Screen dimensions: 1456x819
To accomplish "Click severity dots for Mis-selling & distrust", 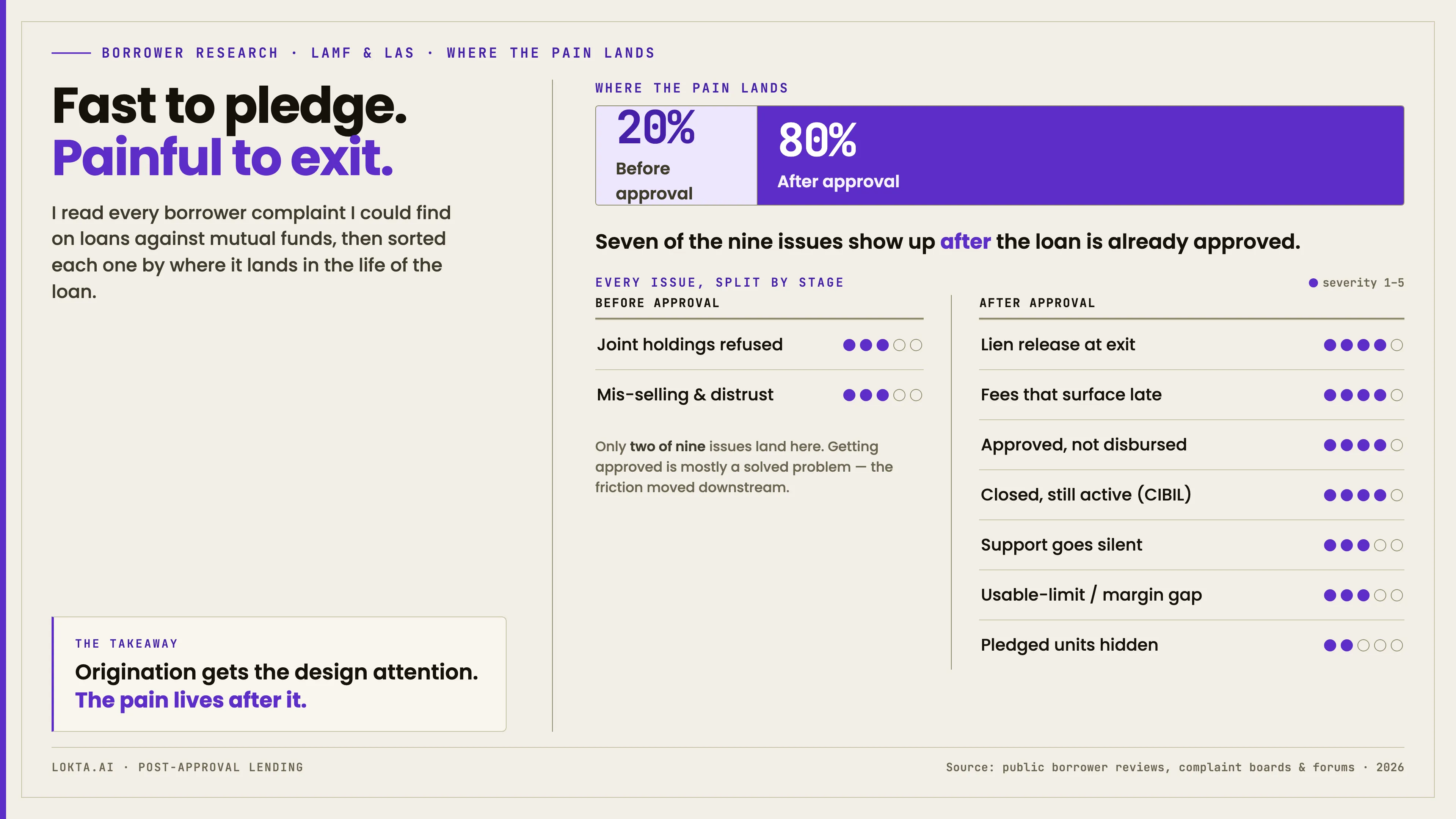I will pyautogui.click(x=882, y=395).
